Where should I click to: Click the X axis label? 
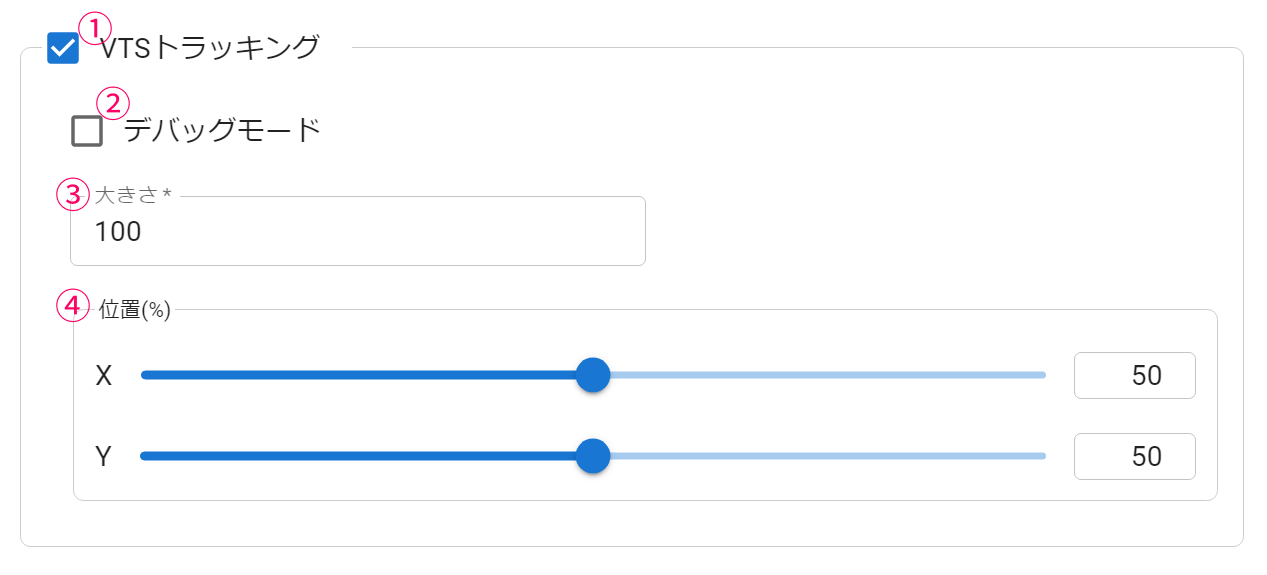point(104,375)
